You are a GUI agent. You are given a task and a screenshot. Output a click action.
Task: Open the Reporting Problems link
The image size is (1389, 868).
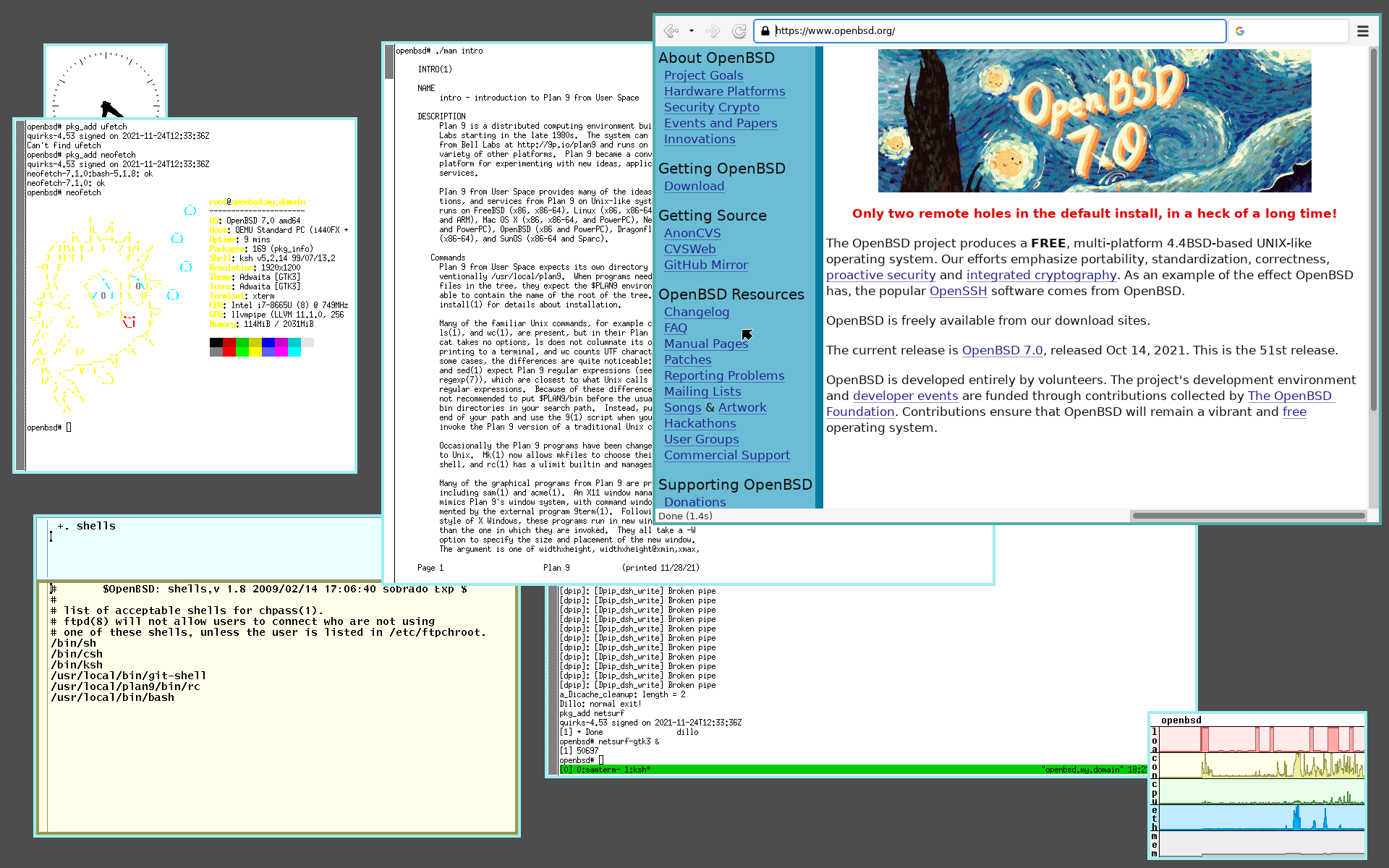pos(724,375)
